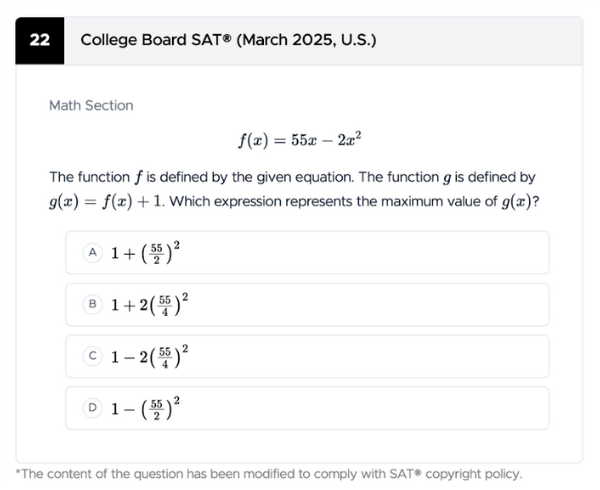The width and height of the screenshot is (600, 490).
Task: Click the expression 1 − (55/2)² in option D
Action: [144, 408]
